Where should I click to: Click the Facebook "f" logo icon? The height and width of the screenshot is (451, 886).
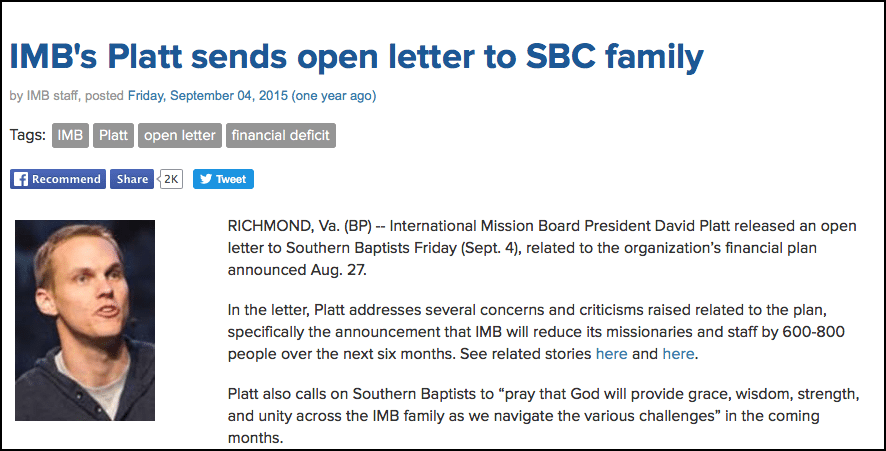21,180
